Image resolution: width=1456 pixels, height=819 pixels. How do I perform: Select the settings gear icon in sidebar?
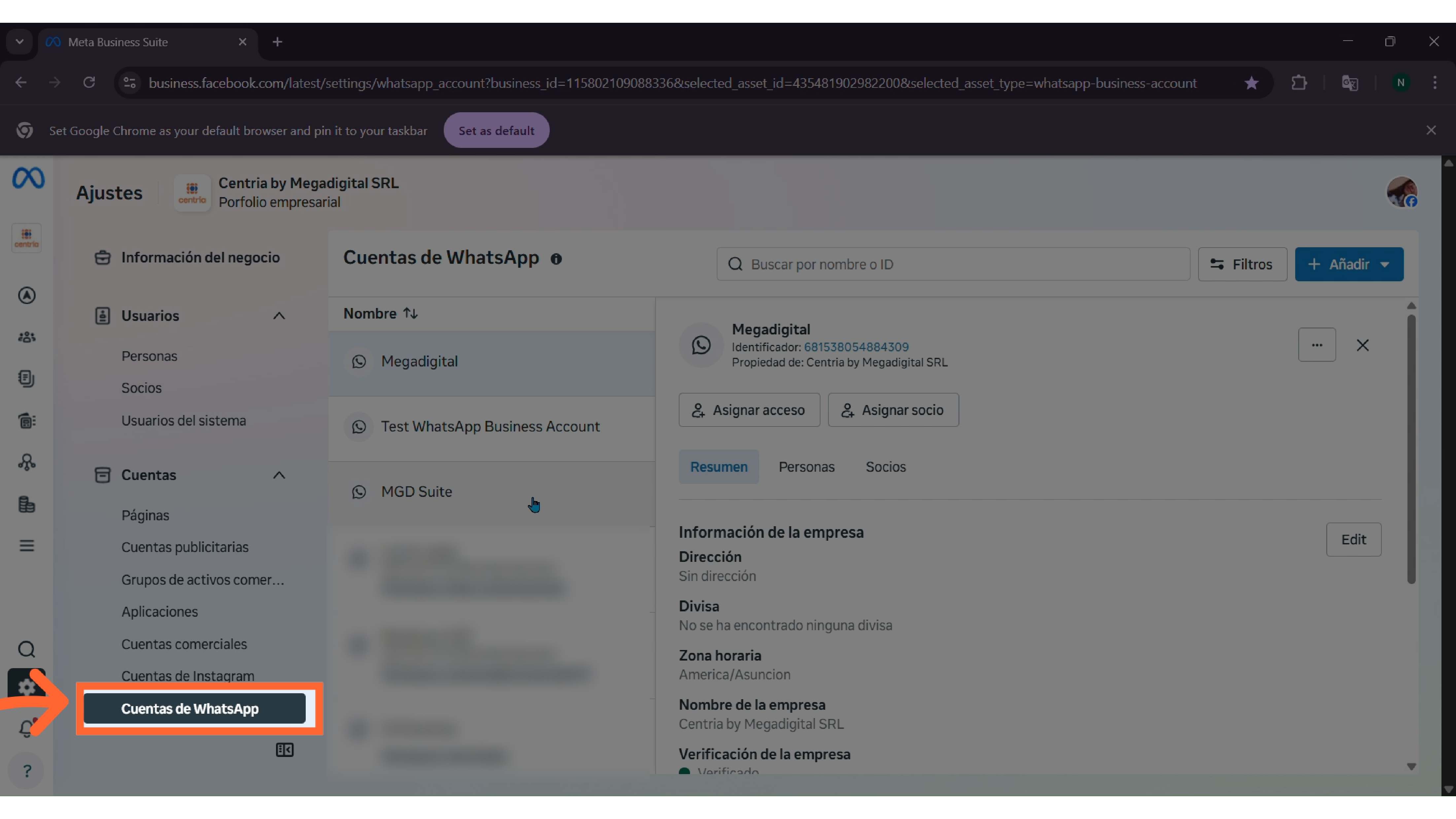coord(26,686)
